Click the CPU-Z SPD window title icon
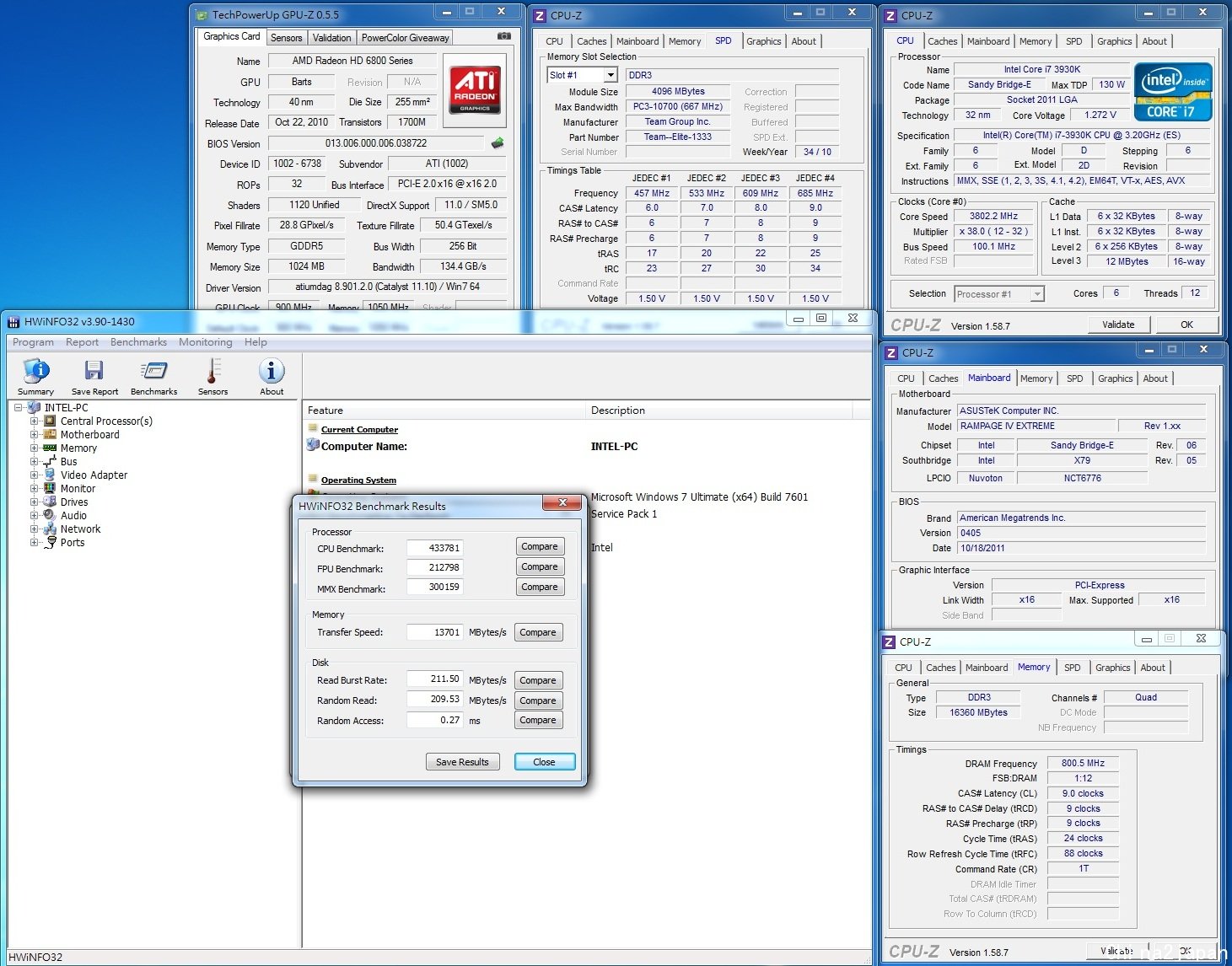Image resolution: width=1232 pixels, height=966 pixels. pyautogui.click(x=541, y=15)
